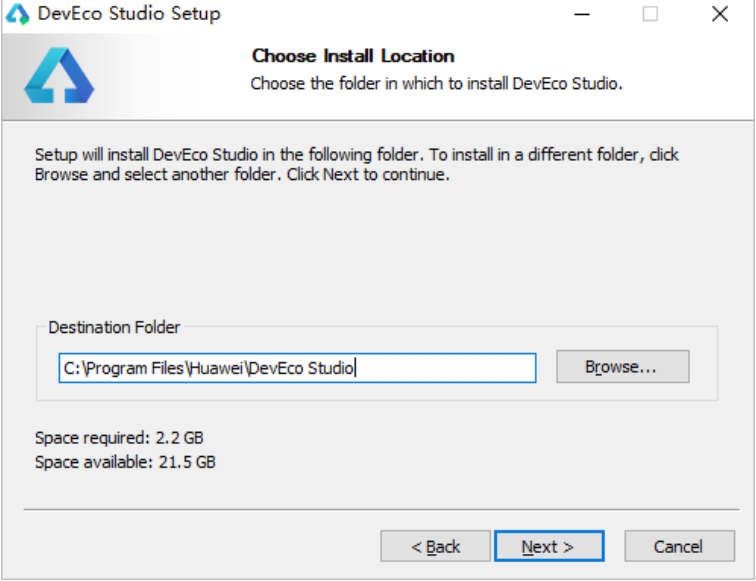Click the large DevEco Studio logo in header

click(59, 75)
